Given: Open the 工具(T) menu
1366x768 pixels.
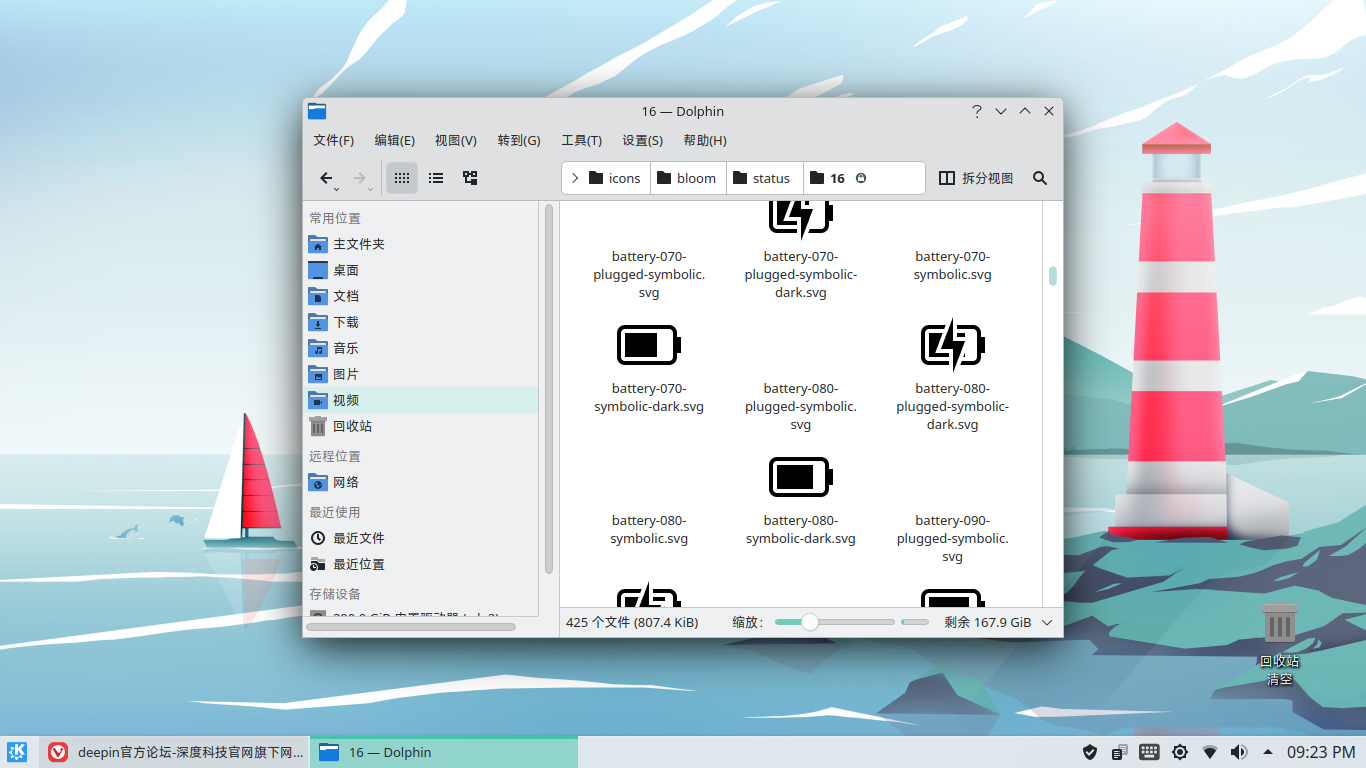Looking at the screenshot, I should pyautogui.click(x=581, y=140).
